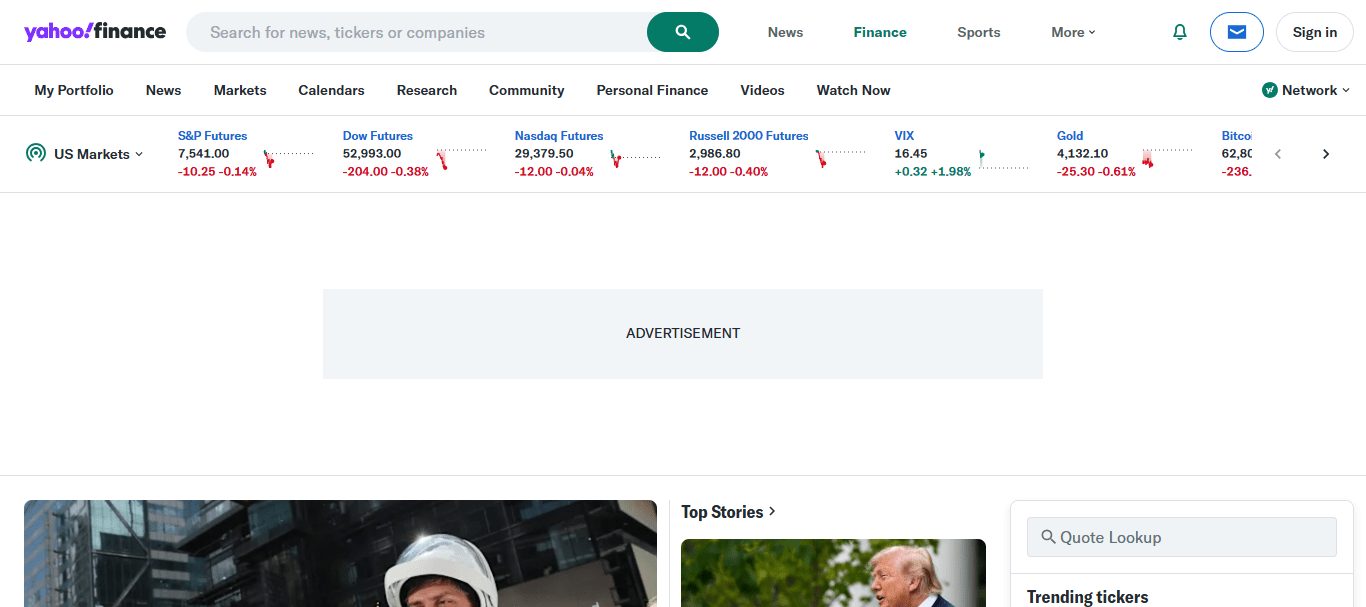The image size is (1366, 607).
Task: Click the Gold price 4,132.10
Action: pyautogui.click(x=1082, y=154)
